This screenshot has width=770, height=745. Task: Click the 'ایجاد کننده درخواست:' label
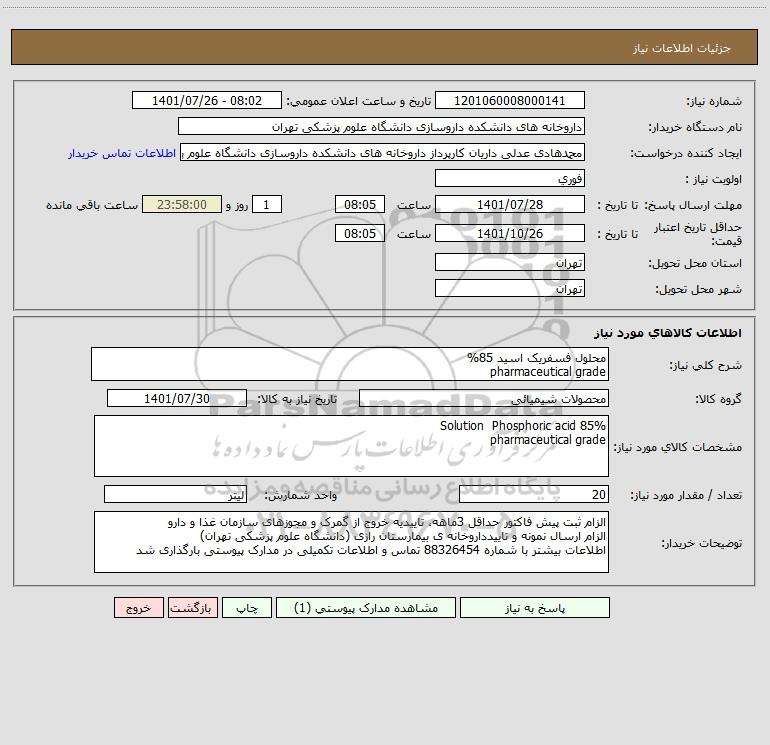coord(686,153)
